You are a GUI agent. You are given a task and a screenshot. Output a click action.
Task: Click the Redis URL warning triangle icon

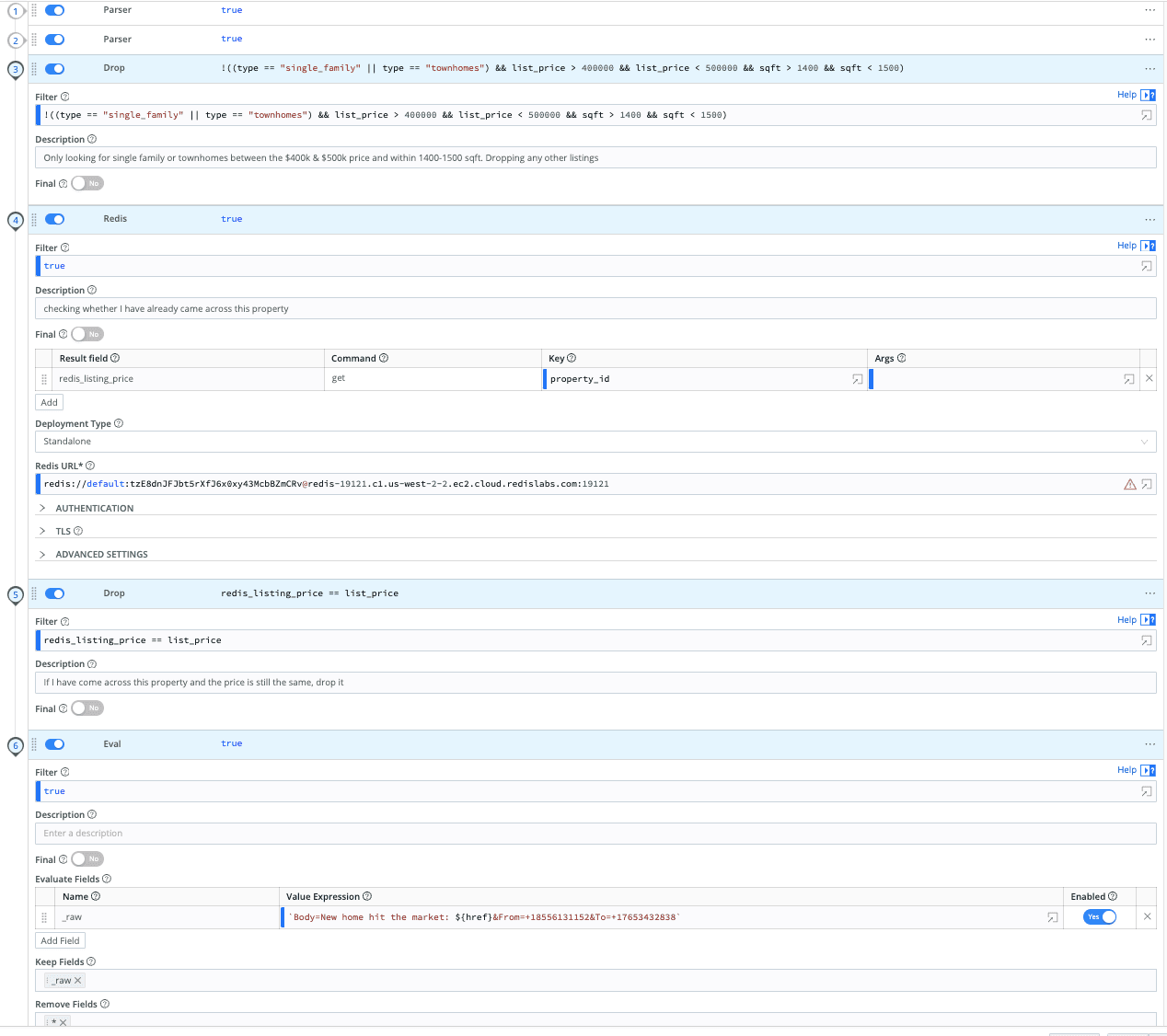click(1129, 484)
